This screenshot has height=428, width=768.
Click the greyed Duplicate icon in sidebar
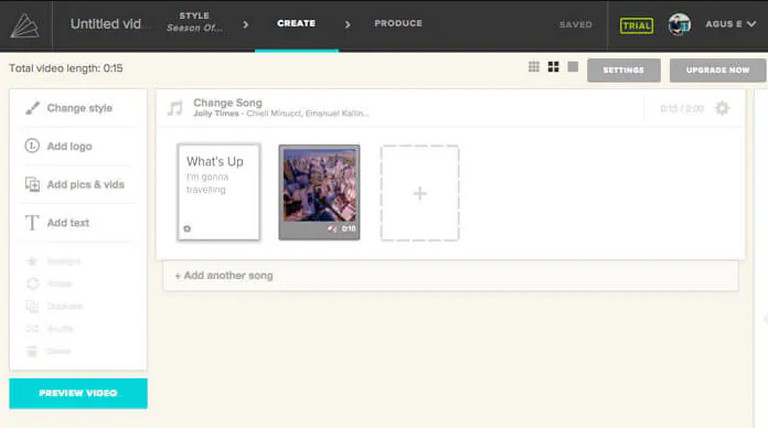click(x=32, y=306)
